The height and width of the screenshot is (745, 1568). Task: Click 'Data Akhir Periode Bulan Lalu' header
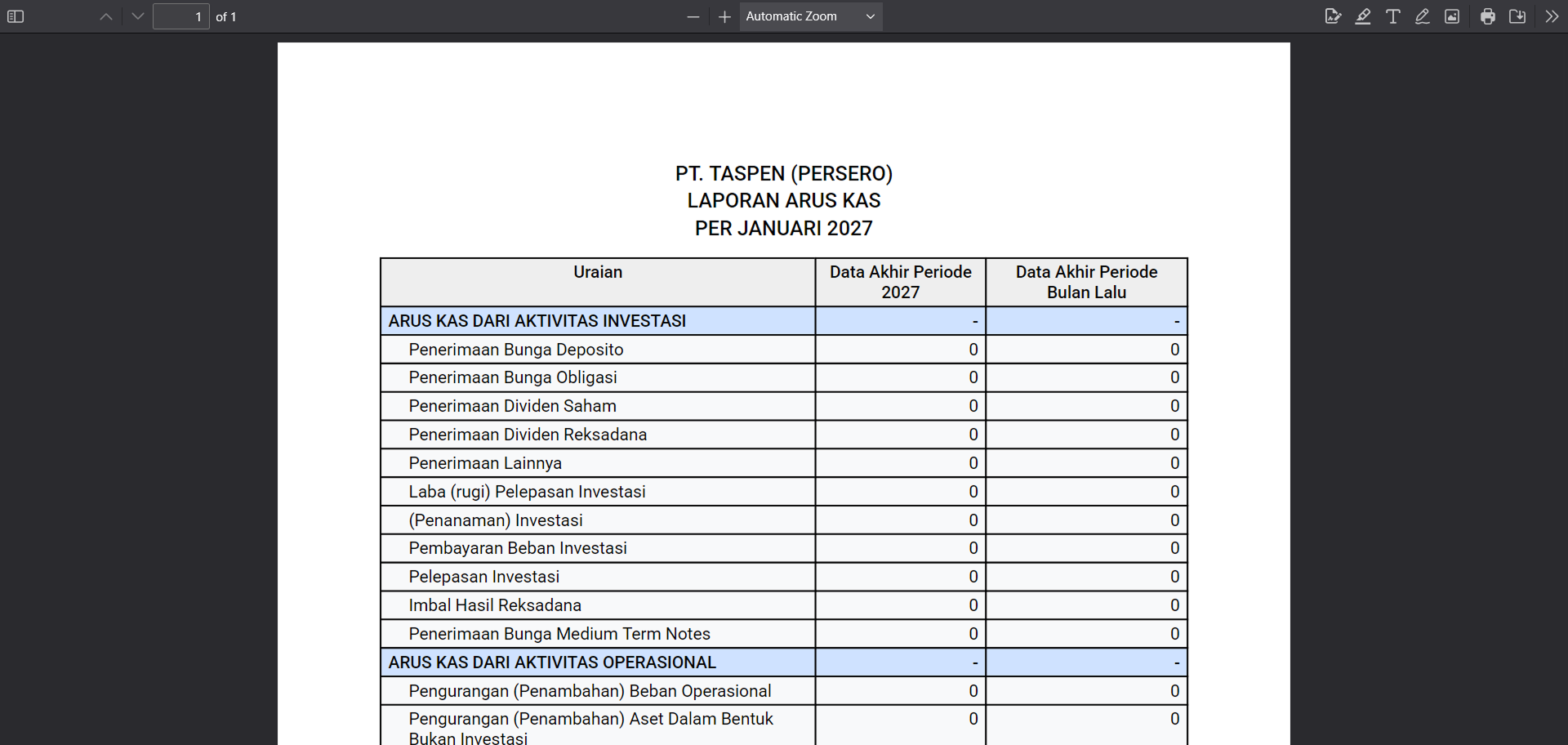pos(1087,282)
